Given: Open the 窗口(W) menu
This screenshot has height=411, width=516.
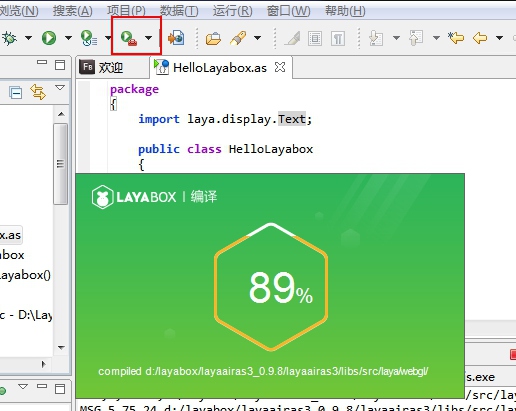Looking at the screenshot, I should (x=288, y=11).
